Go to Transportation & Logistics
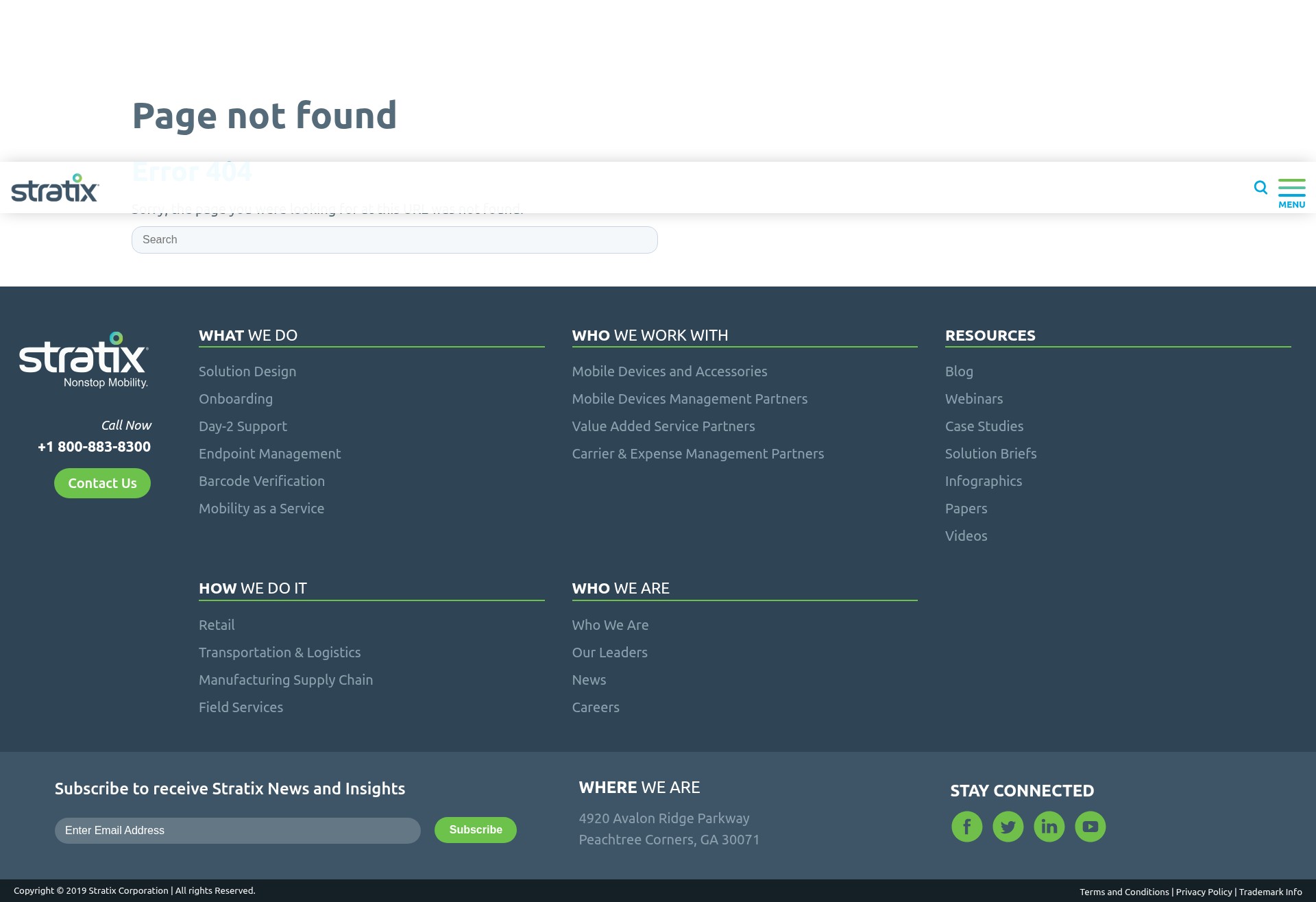Screen dimensions: 1316x902 (280, 653)
